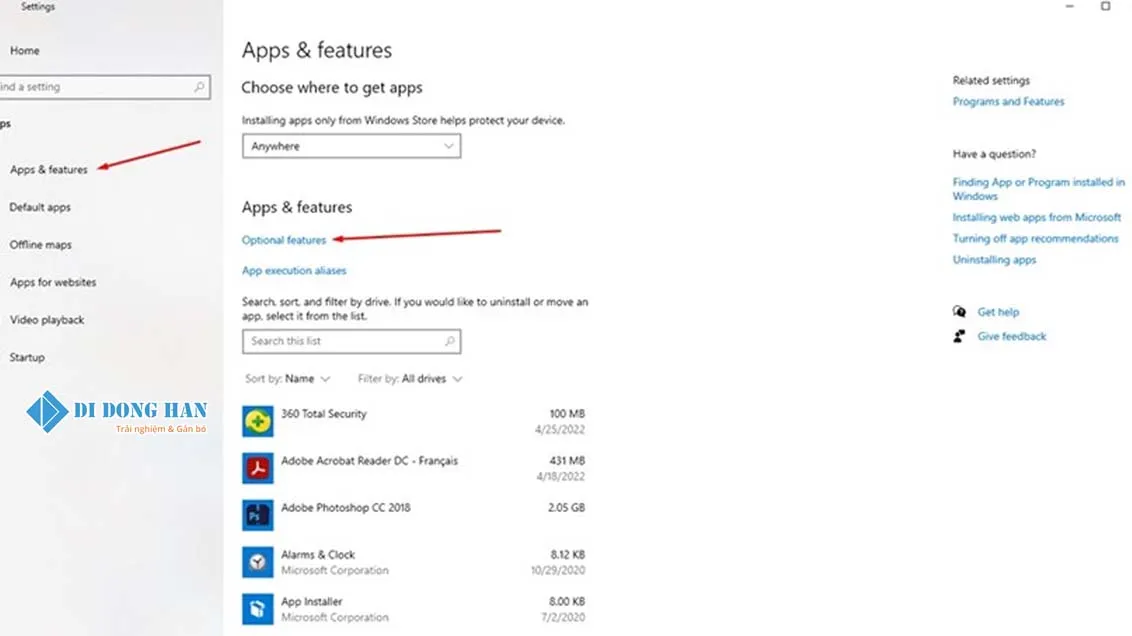This screenshot has width=1132, height=636.
Task: Open Programs and Features related setting
Action: (x=1008, y=102)
